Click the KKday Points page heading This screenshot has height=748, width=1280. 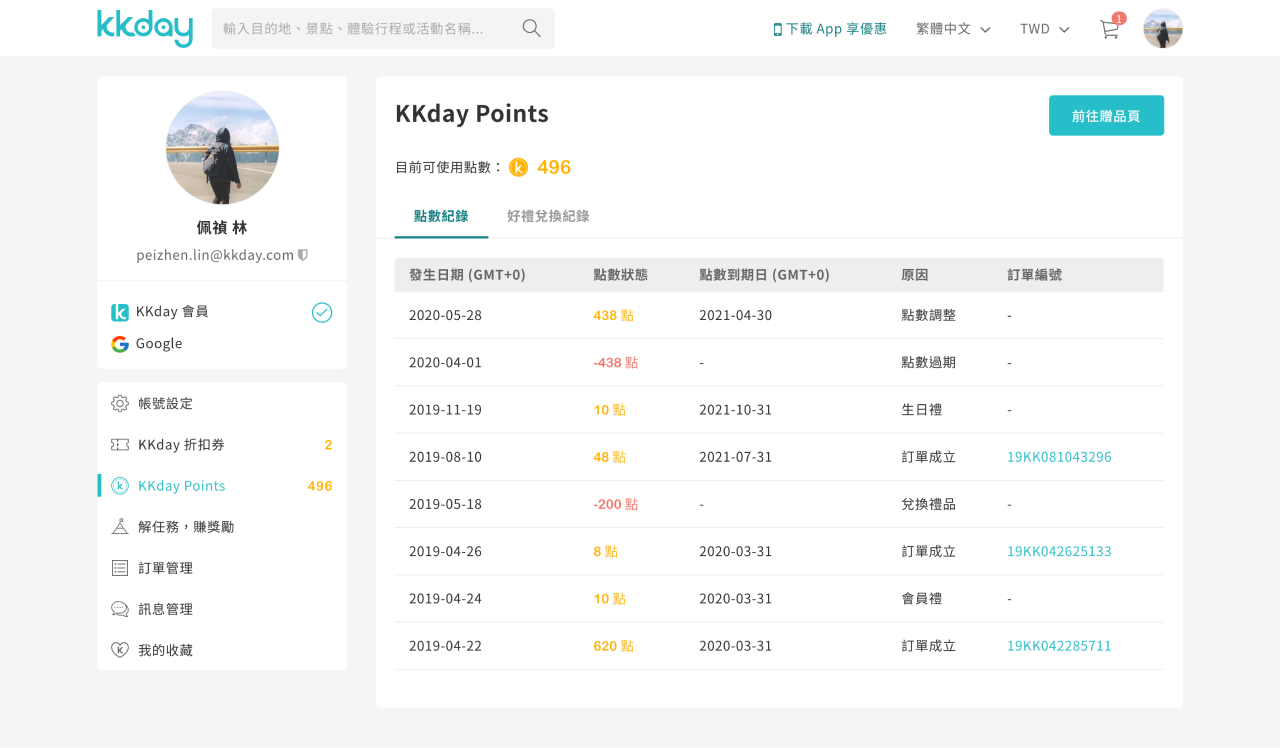(472, 114)
